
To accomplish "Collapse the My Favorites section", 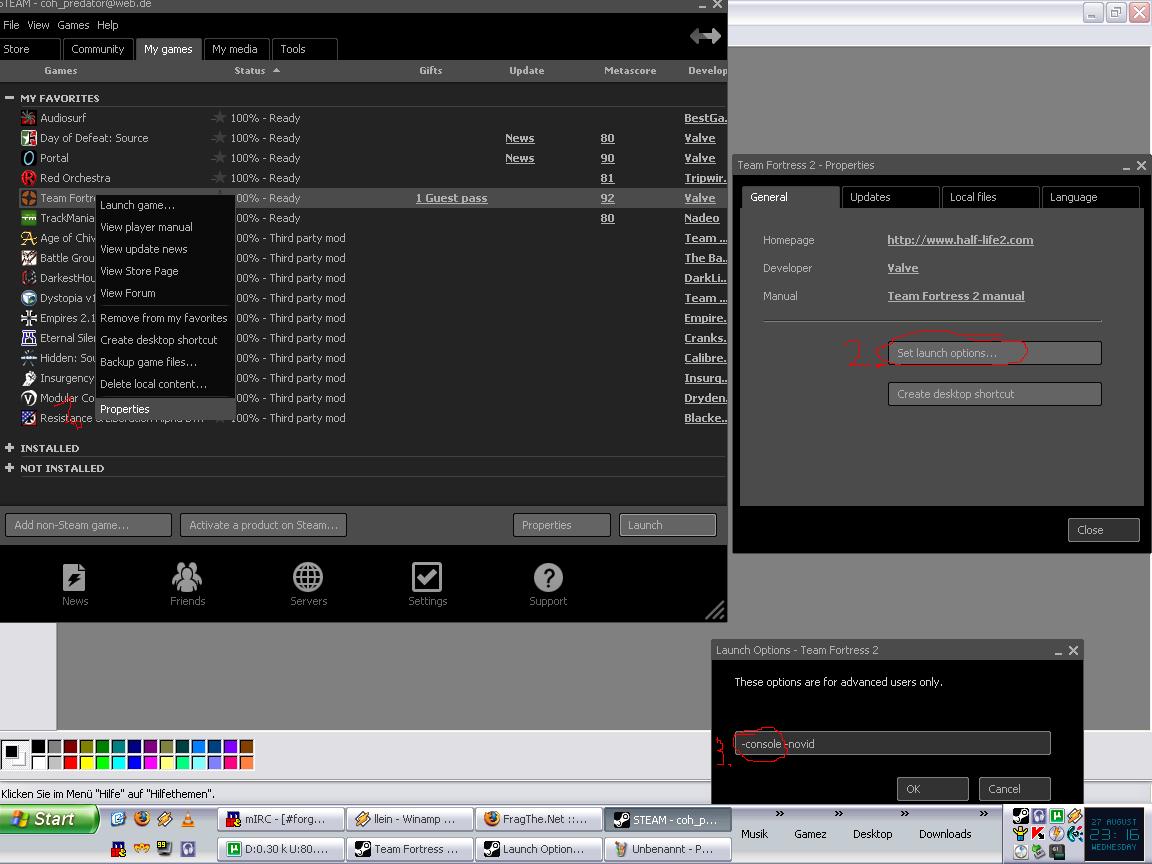I will 10,98.
